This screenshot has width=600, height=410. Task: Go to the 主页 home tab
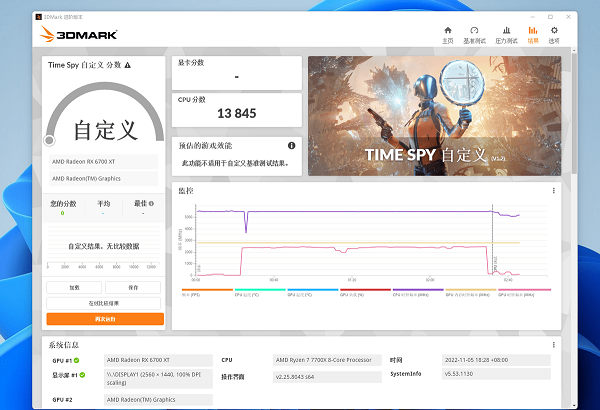coord(448,35)
